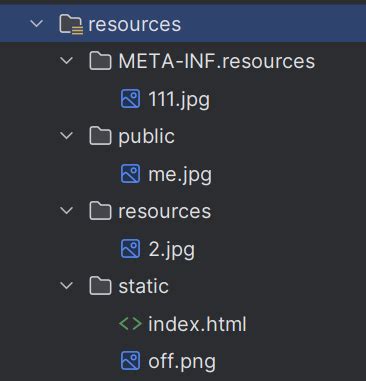Select the index.html file name
The image size is (366, 381).
click(x=197, y=324)
